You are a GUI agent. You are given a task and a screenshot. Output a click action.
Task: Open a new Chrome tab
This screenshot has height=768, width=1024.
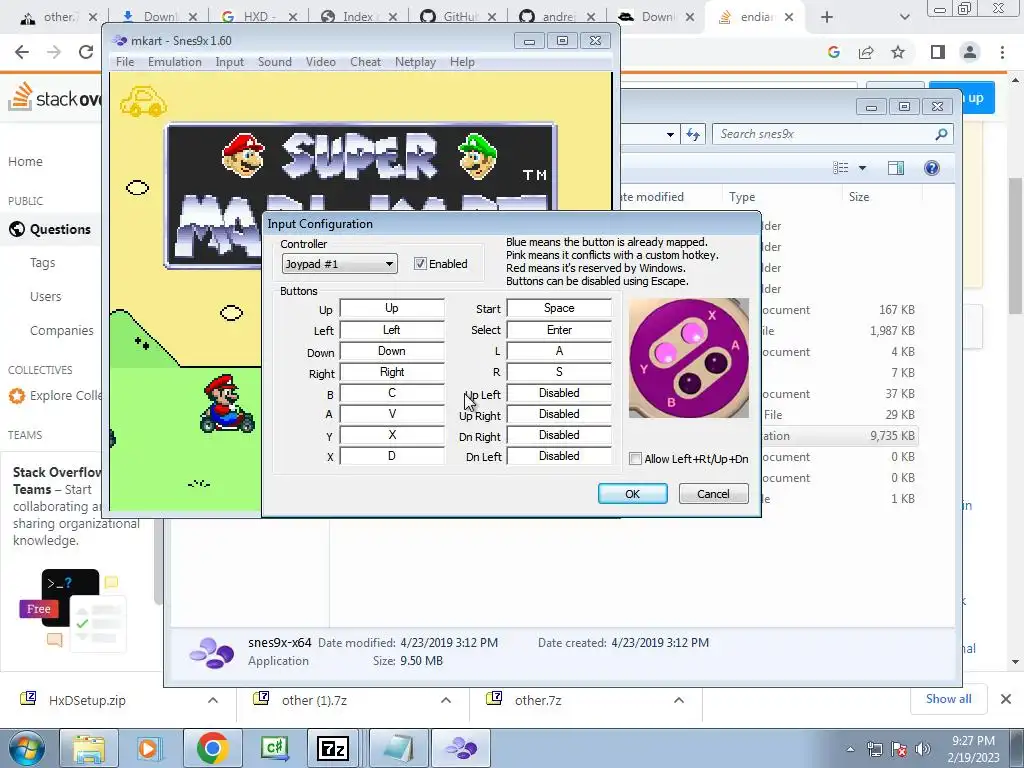827,17
